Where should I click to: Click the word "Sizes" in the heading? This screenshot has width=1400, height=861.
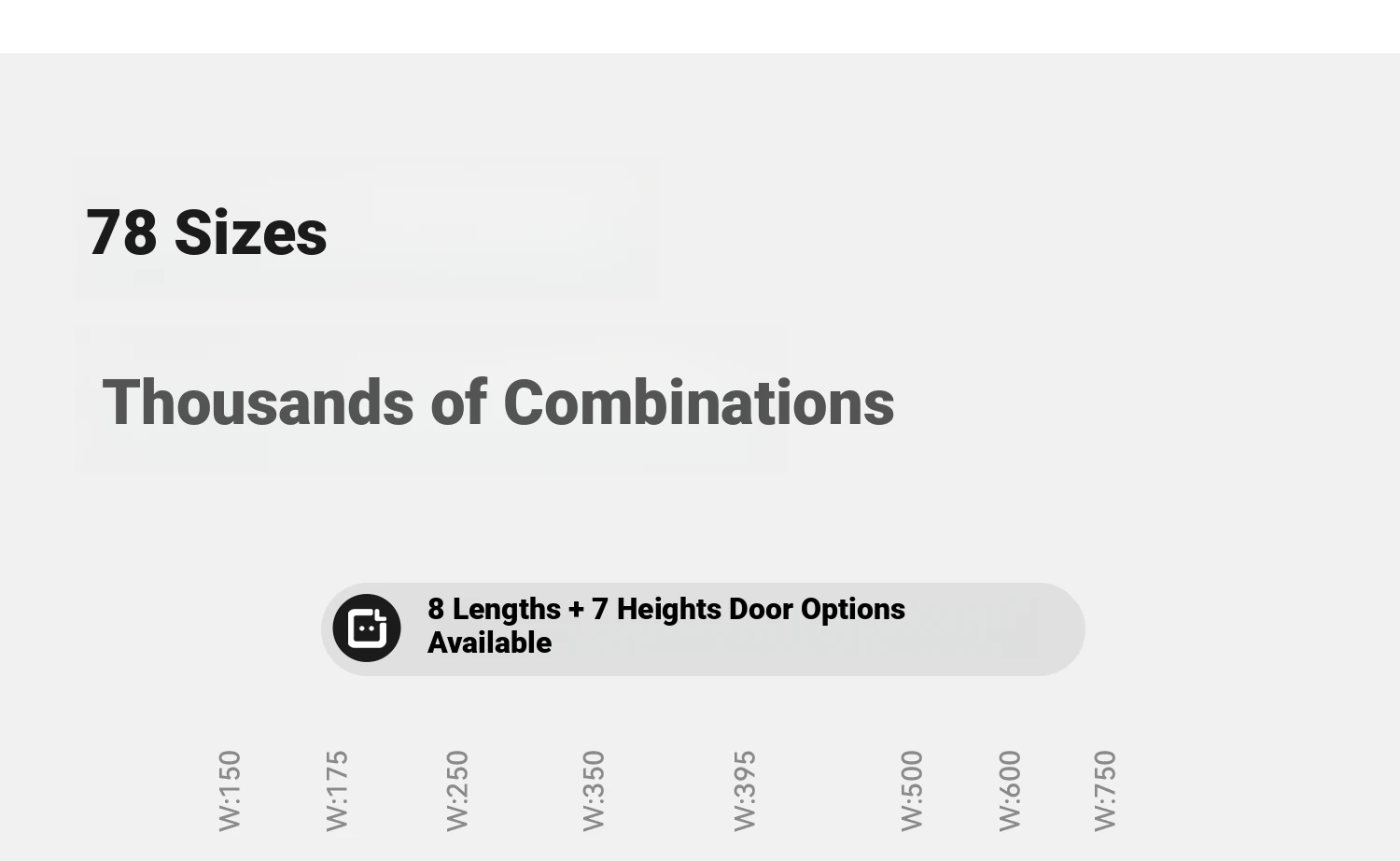click(250, 233)
